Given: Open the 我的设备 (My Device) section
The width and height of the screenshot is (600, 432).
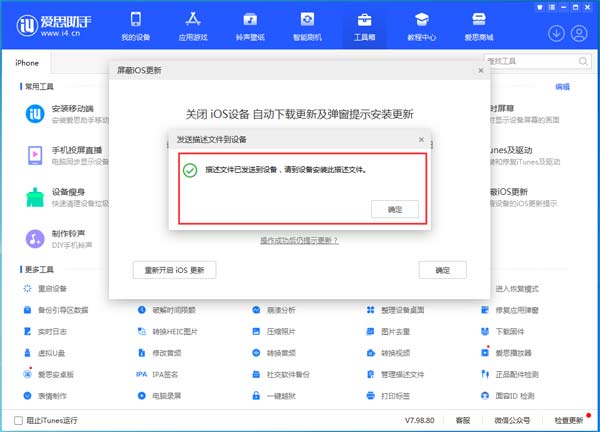Looking at the screenshot, I should point(135,26).
